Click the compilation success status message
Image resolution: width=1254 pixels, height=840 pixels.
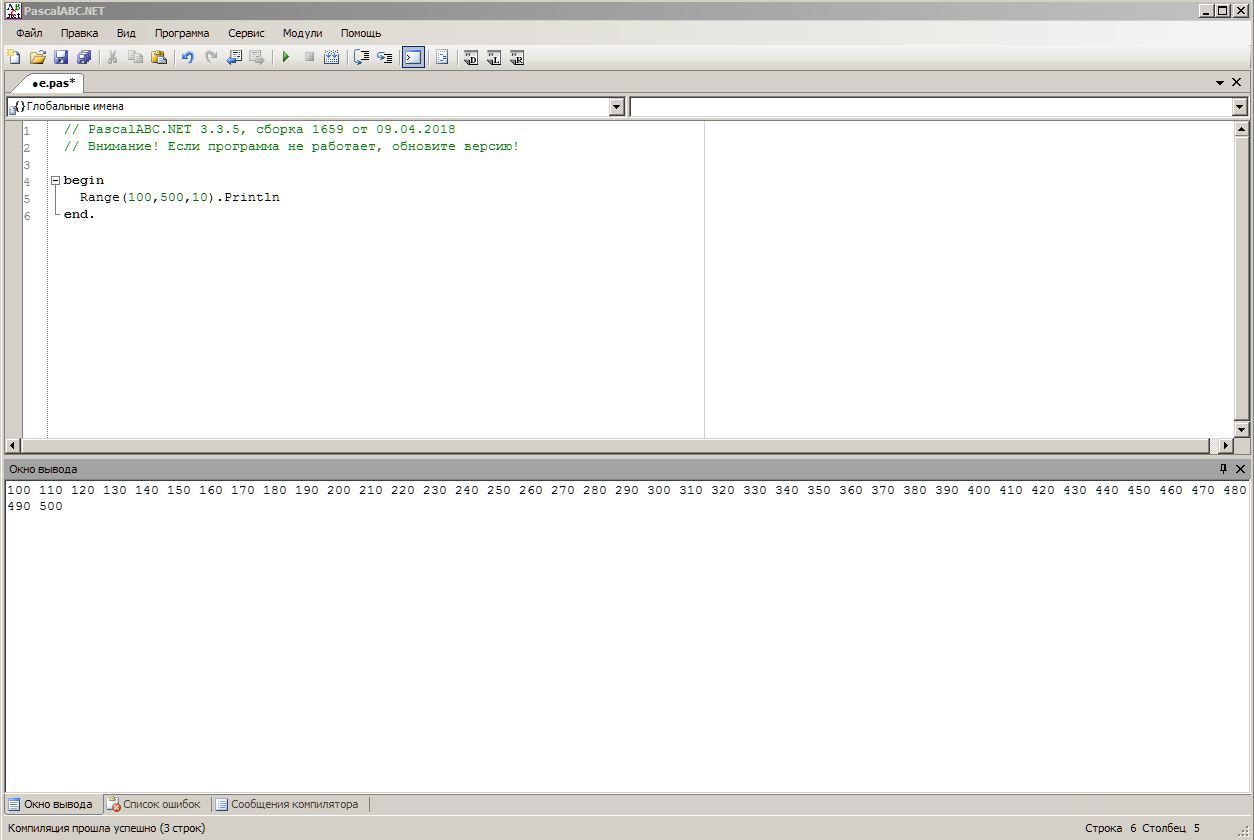click(x=107, y=828)
